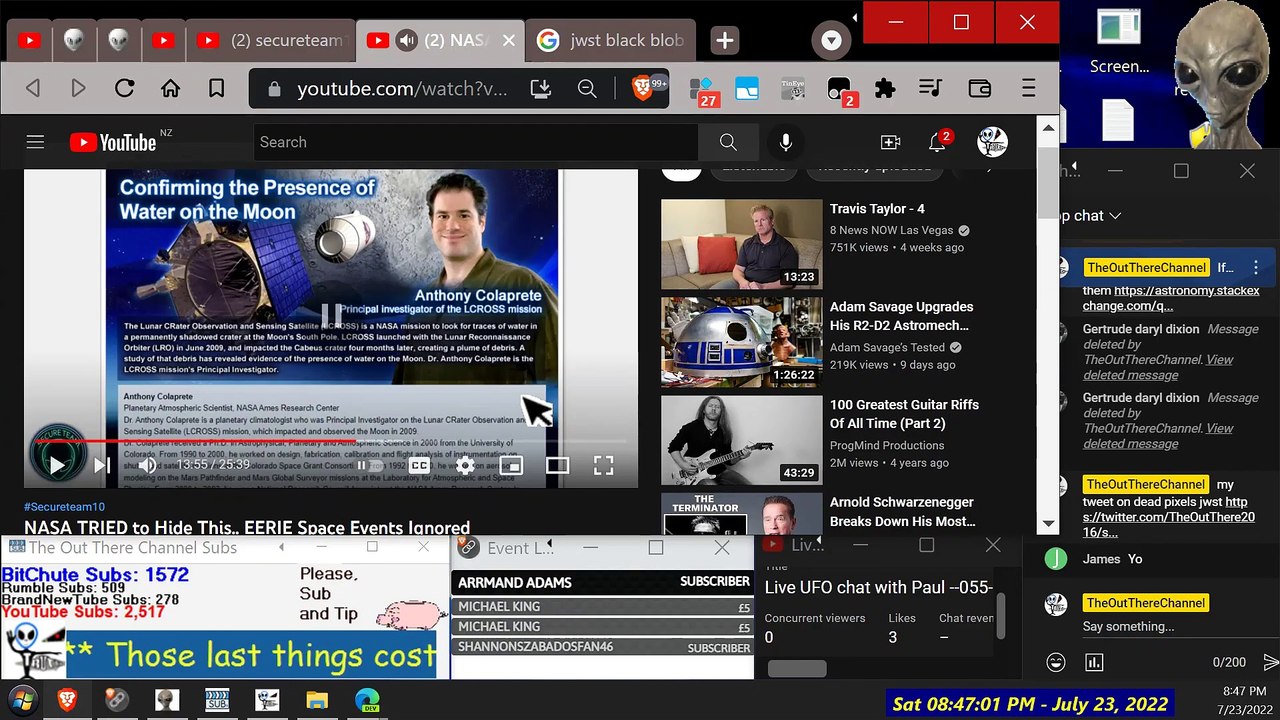1280x720 pixels.
Task: Zoom out with the address bar magnifier
Action: click(x=587, y=89)
